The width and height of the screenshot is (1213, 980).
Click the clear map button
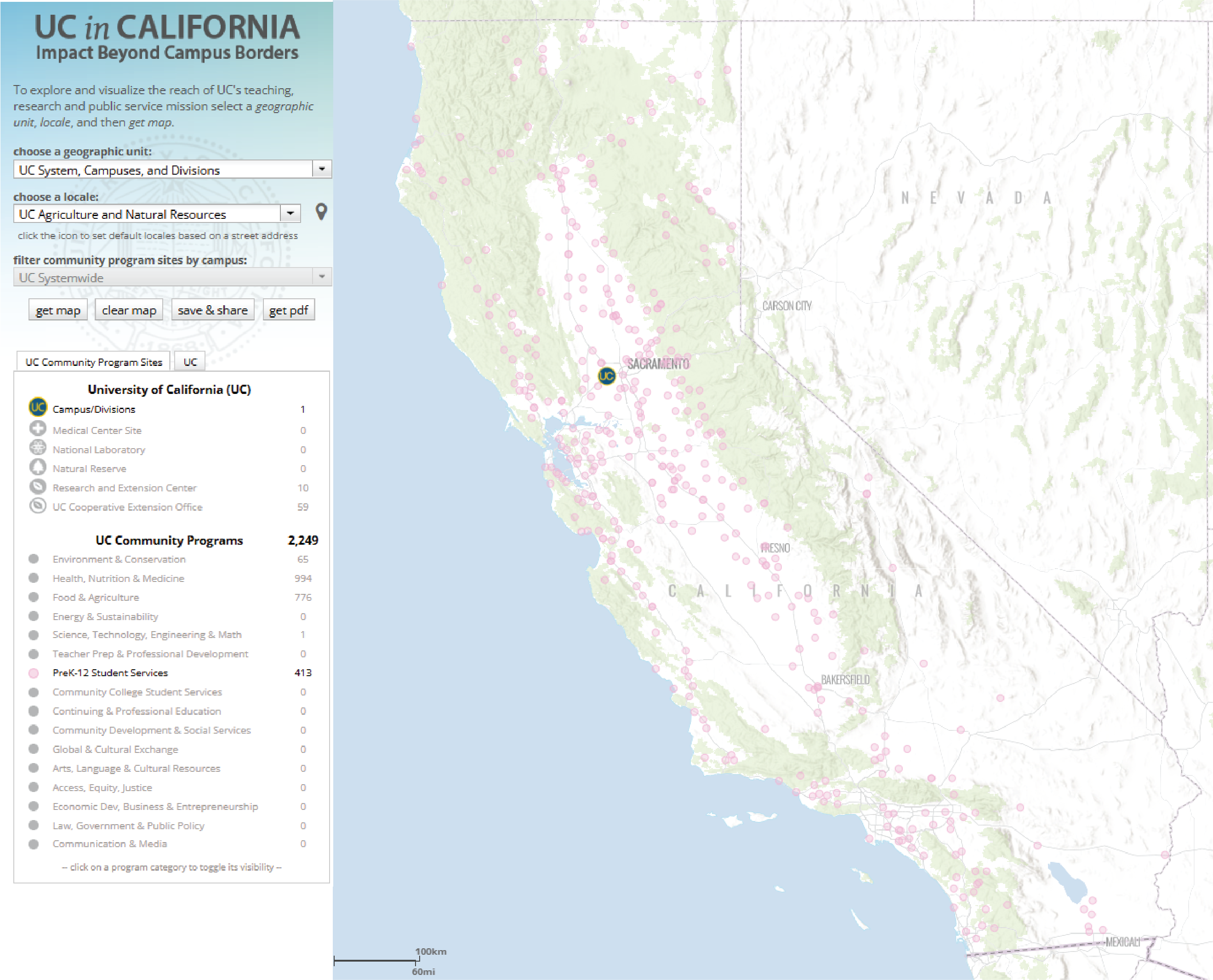[x=129, y=310]
